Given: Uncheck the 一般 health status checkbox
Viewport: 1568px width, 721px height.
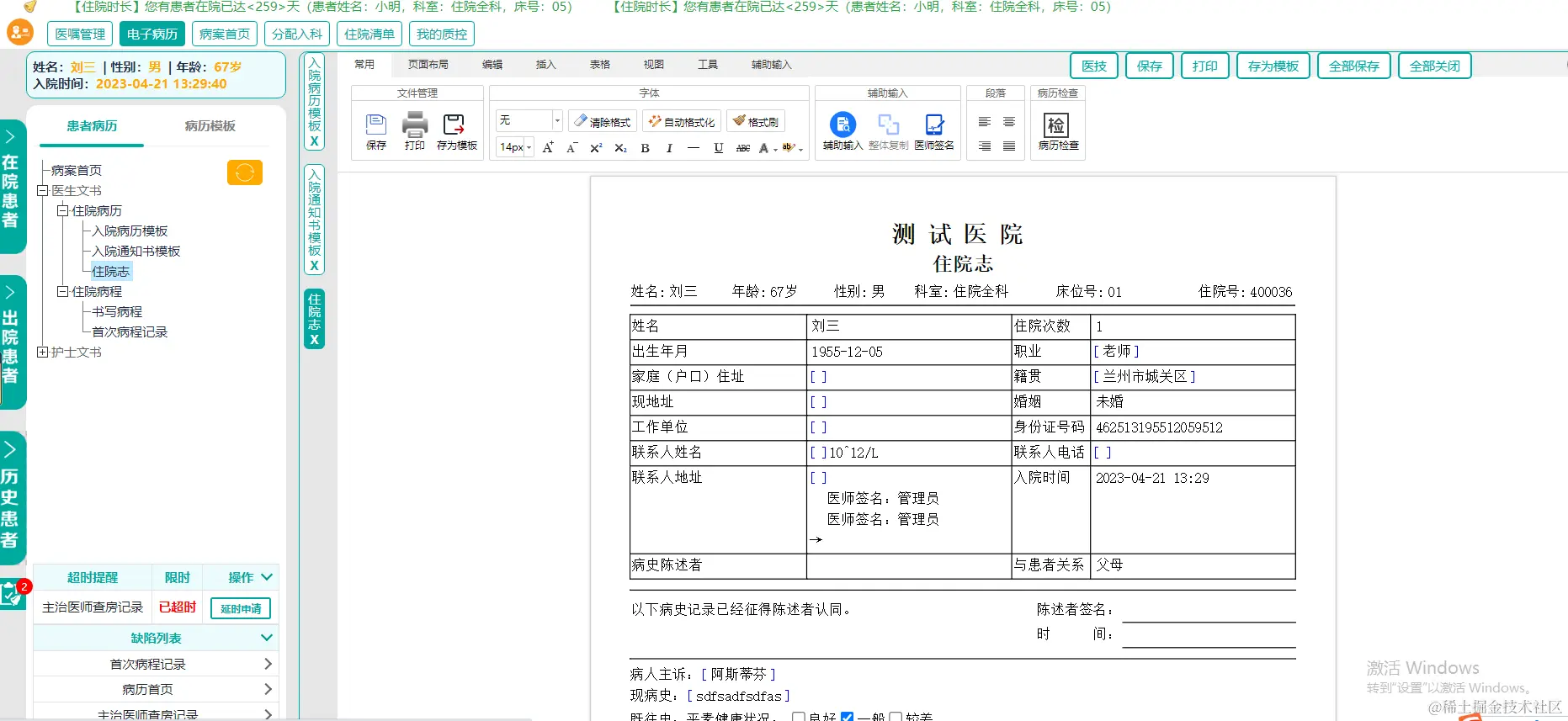Looking at the screenshot, I should pyautogui.click(x=847, y=717).
